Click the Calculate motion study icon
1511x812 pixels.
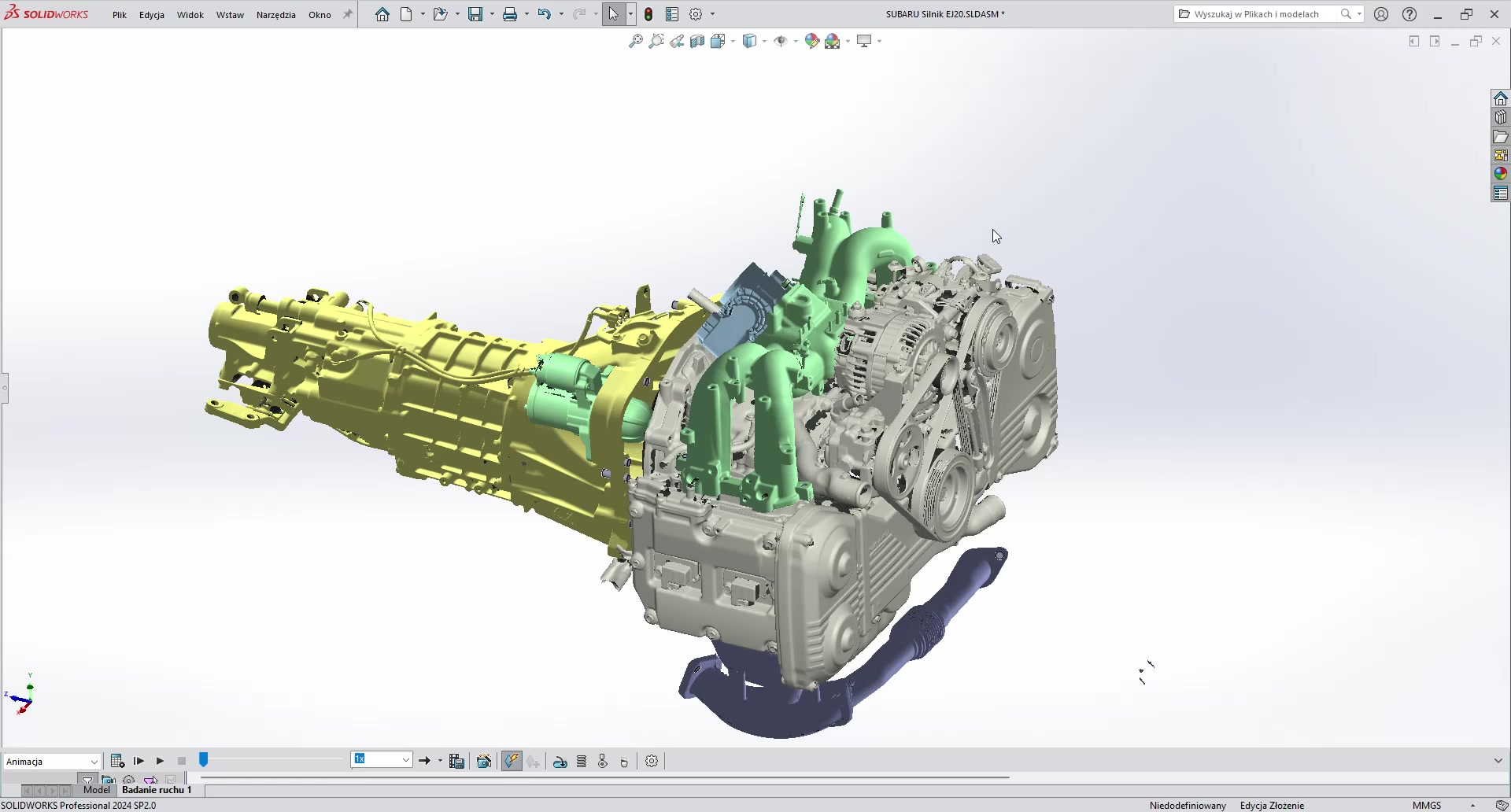(x=117, y=761)
